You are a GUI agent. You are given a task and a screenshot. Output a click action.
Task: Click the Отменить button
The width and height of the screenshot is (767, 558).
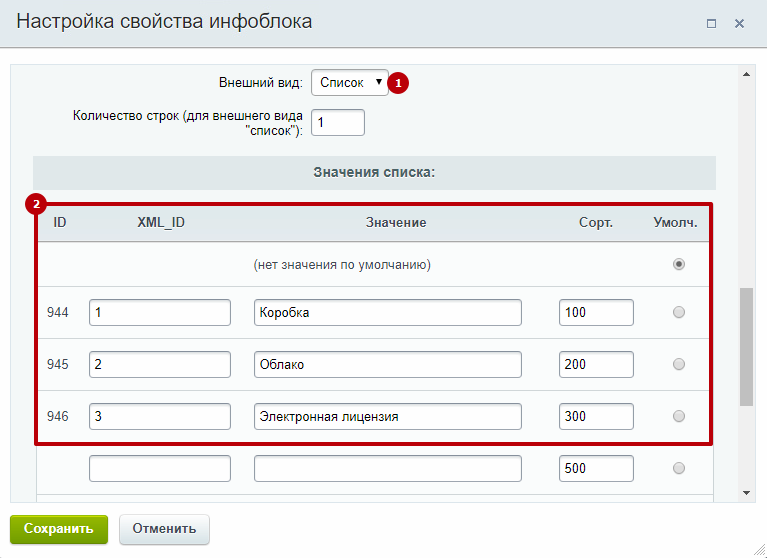[164, 528]
